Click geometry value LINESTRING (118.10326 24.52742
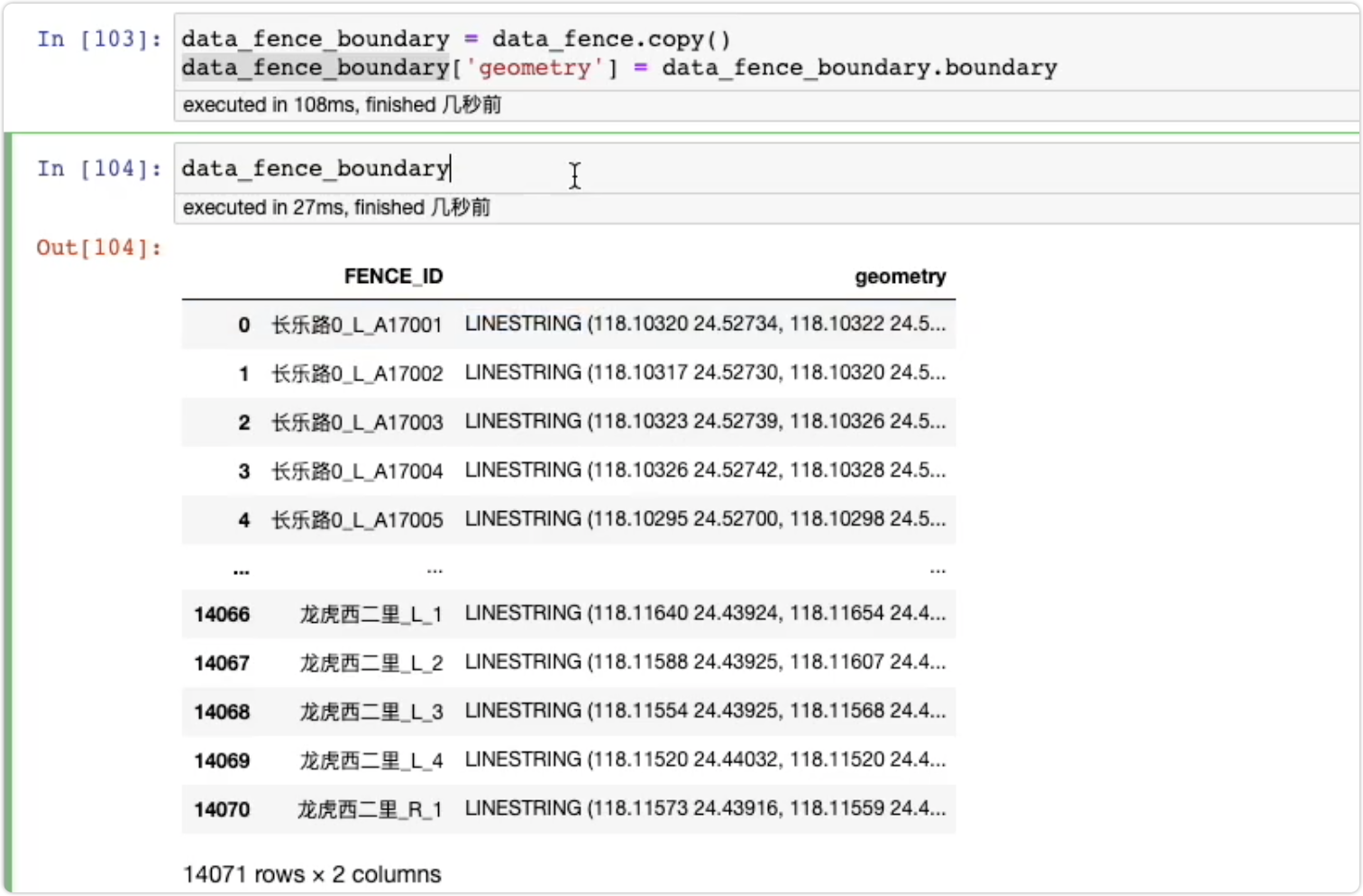The width and height of the screenshot is (1363, 896). click(706, 470)
